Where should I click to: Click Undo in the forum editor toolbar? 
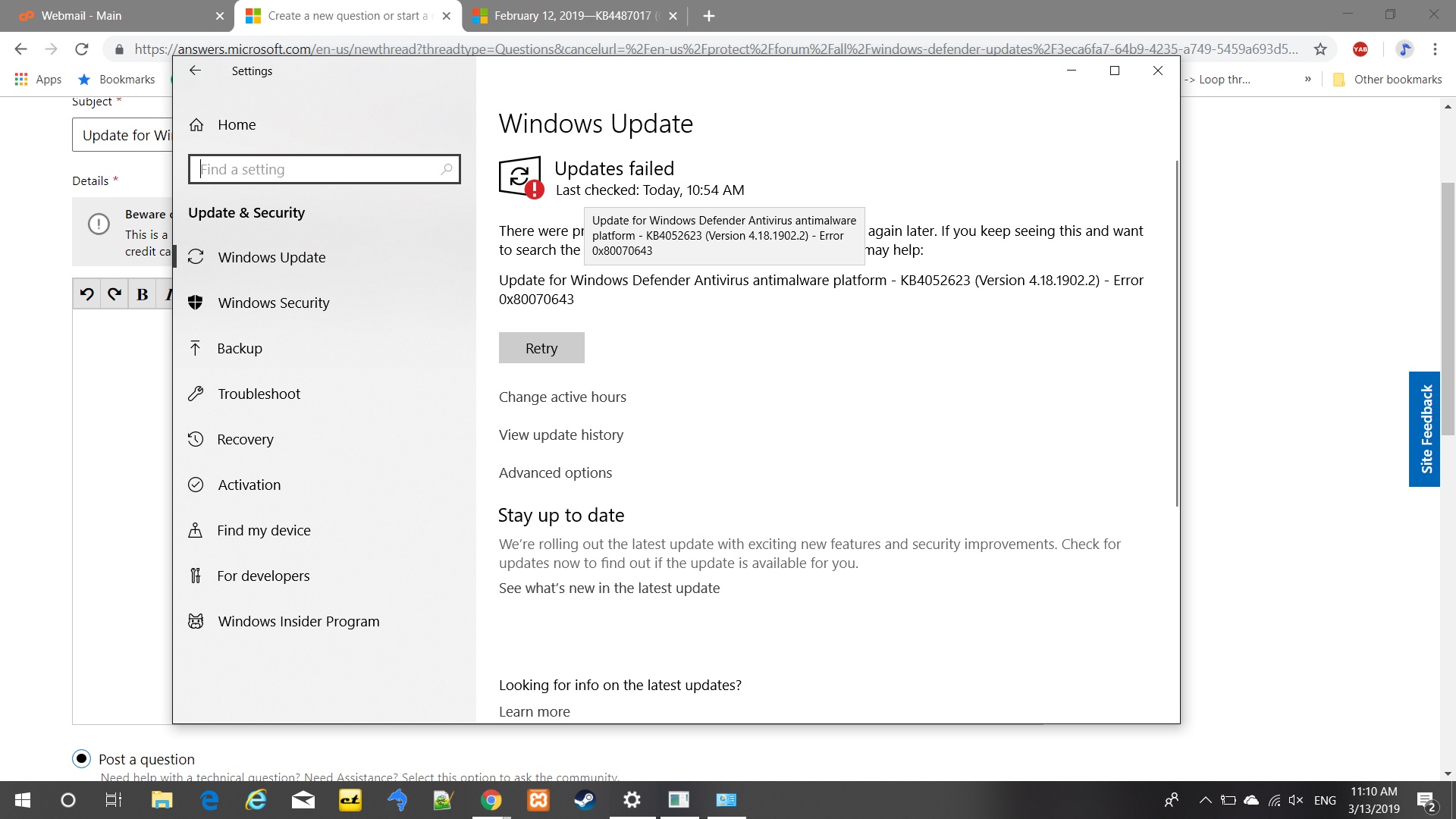86,294
